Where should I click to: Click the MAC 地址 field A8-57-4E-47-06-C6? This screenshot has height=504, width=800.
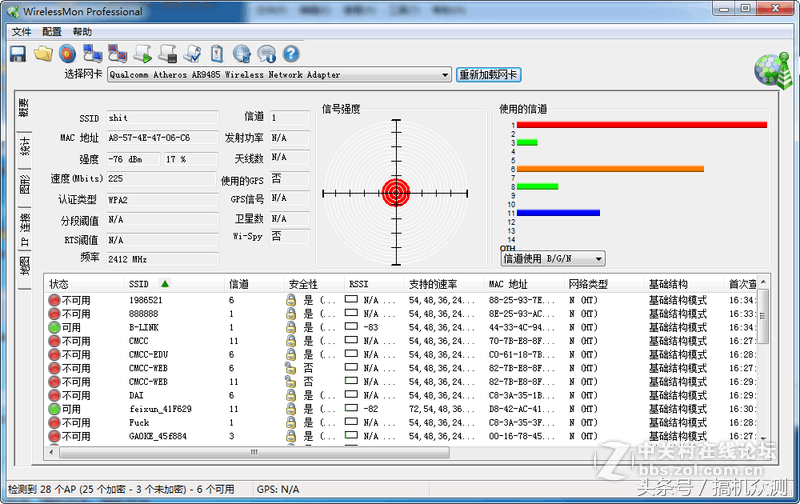click(x=162, y=138)
